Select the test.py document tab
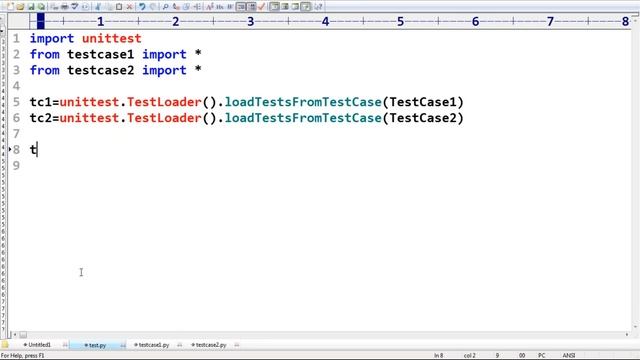Screen dimensions: 640x360 [x=97, y=345]
